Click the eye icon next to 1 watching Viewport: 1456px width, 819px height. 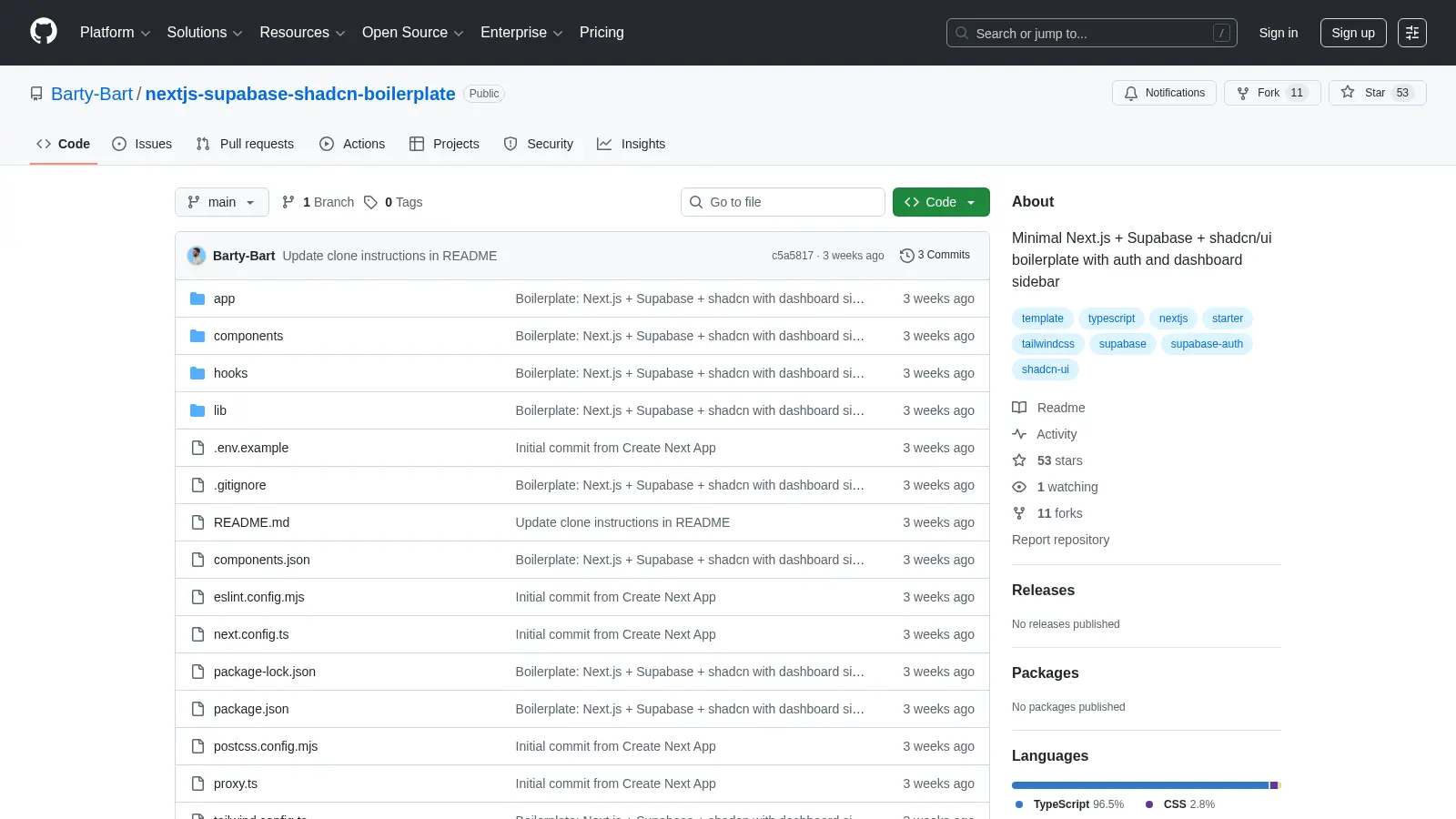1019,487
